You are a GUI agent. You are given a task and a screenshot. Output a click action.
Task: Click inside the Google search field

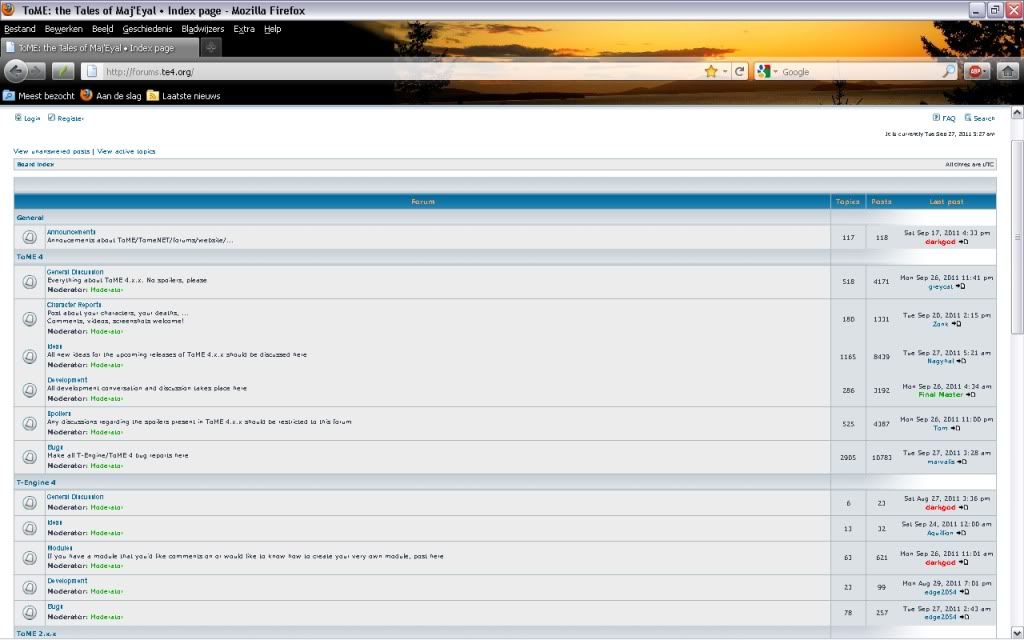[x=861, y=71]
